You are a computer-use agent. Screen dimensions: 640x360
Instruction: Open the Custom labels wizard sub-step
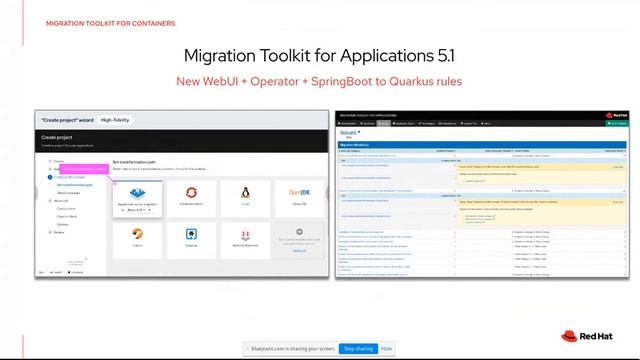point(67,216)
